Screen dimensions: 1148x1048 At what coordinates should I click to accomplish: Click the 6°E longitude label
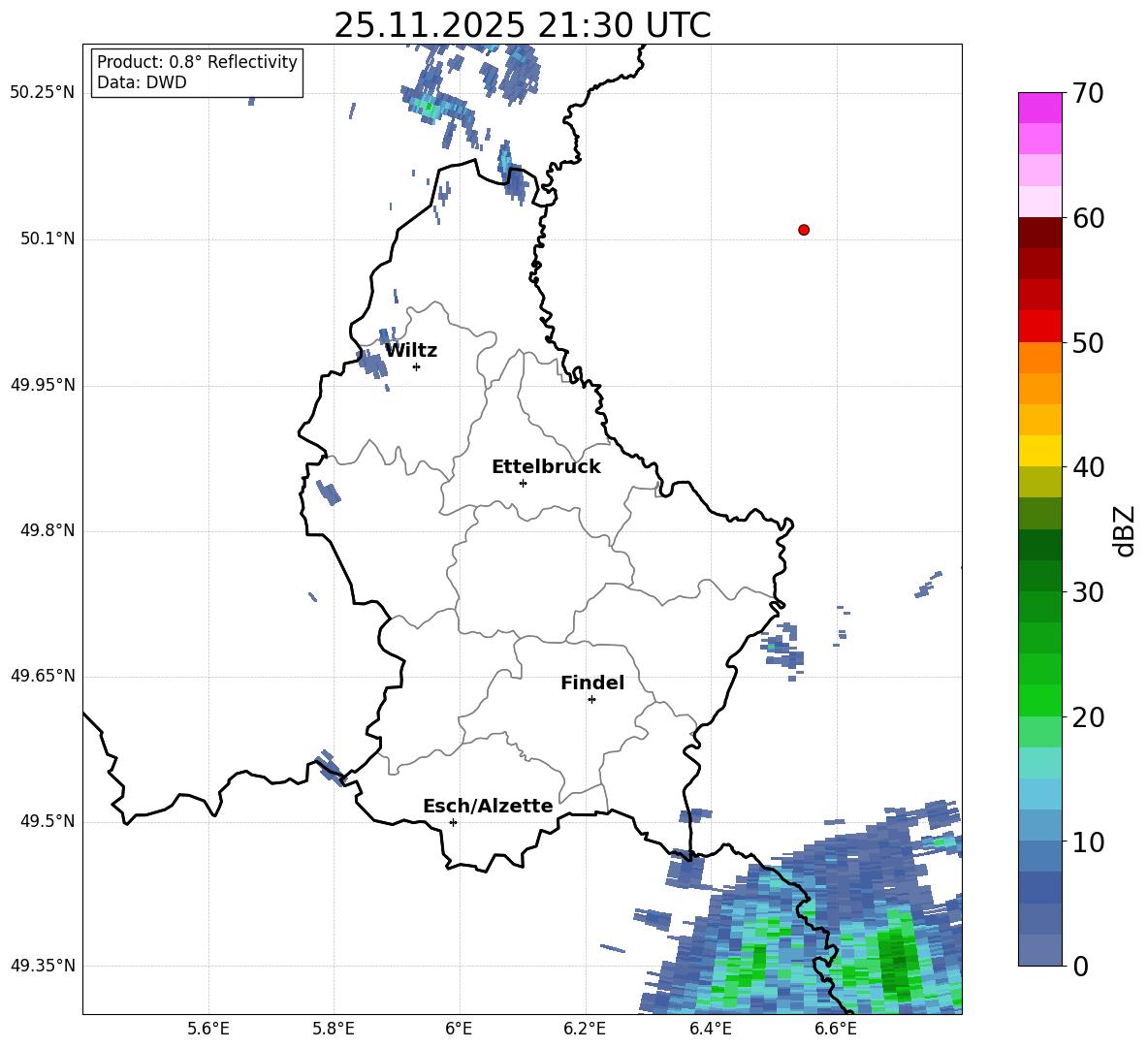[459, 1029]
